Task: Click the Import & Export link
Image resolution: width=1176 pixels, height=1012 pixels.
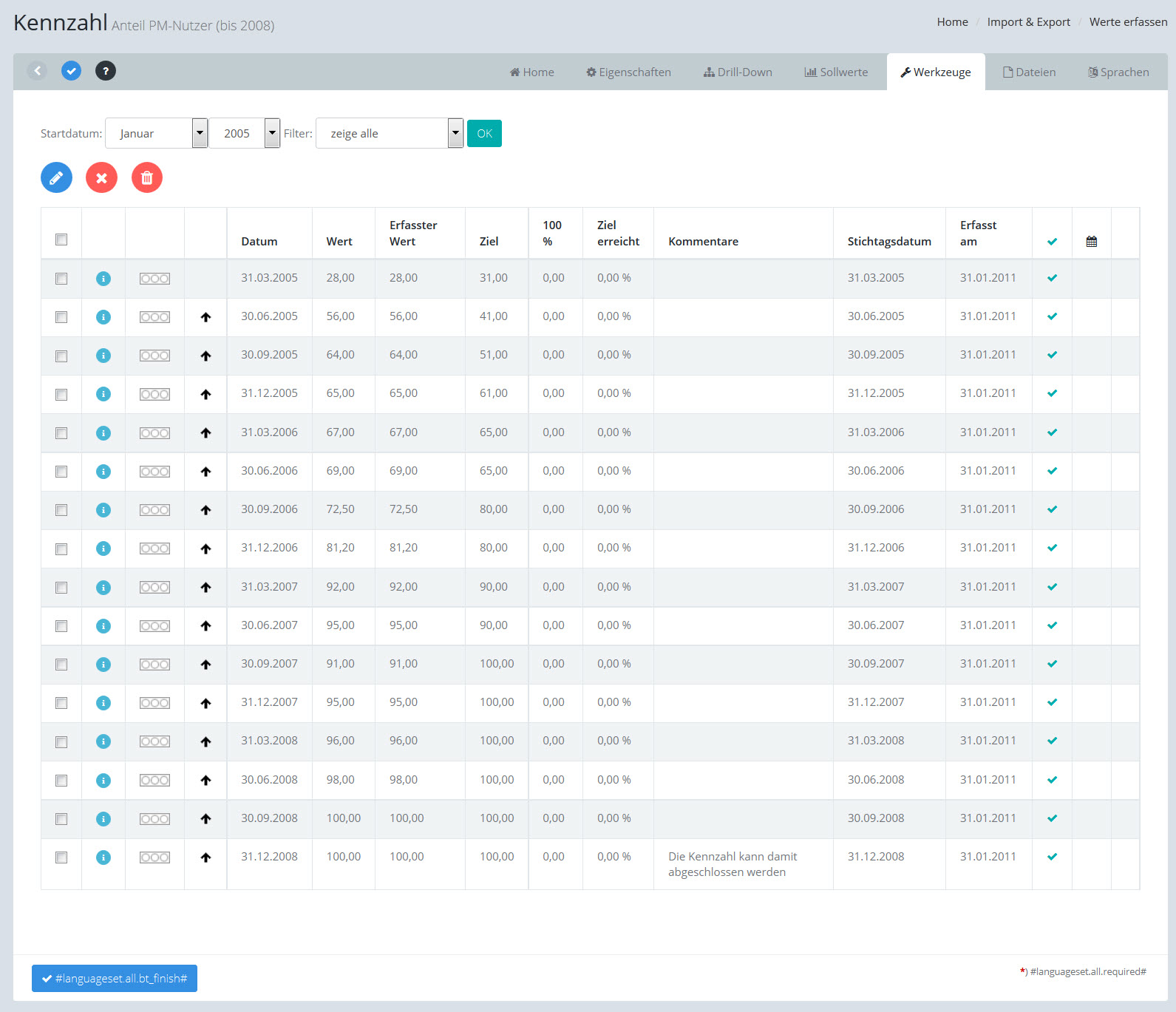Action: point(1028,22)
